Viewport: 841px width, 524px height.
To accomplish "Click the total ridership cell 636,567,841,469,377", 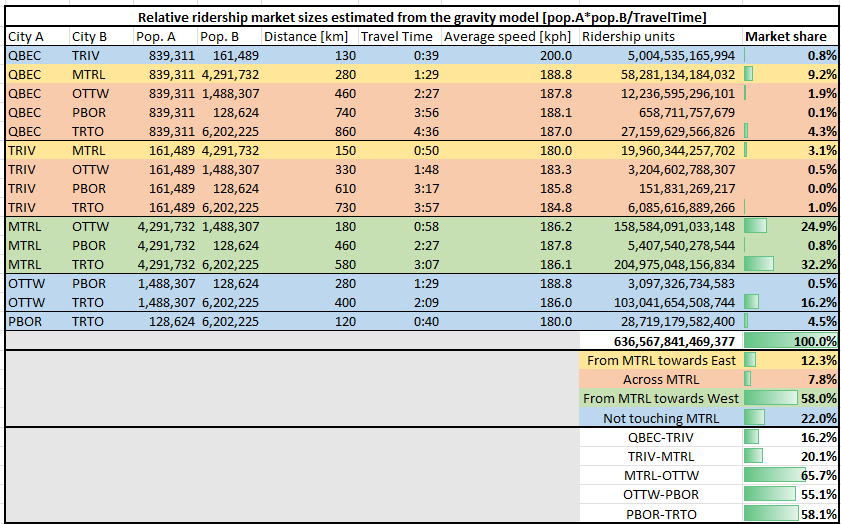I will pos(659,341).
